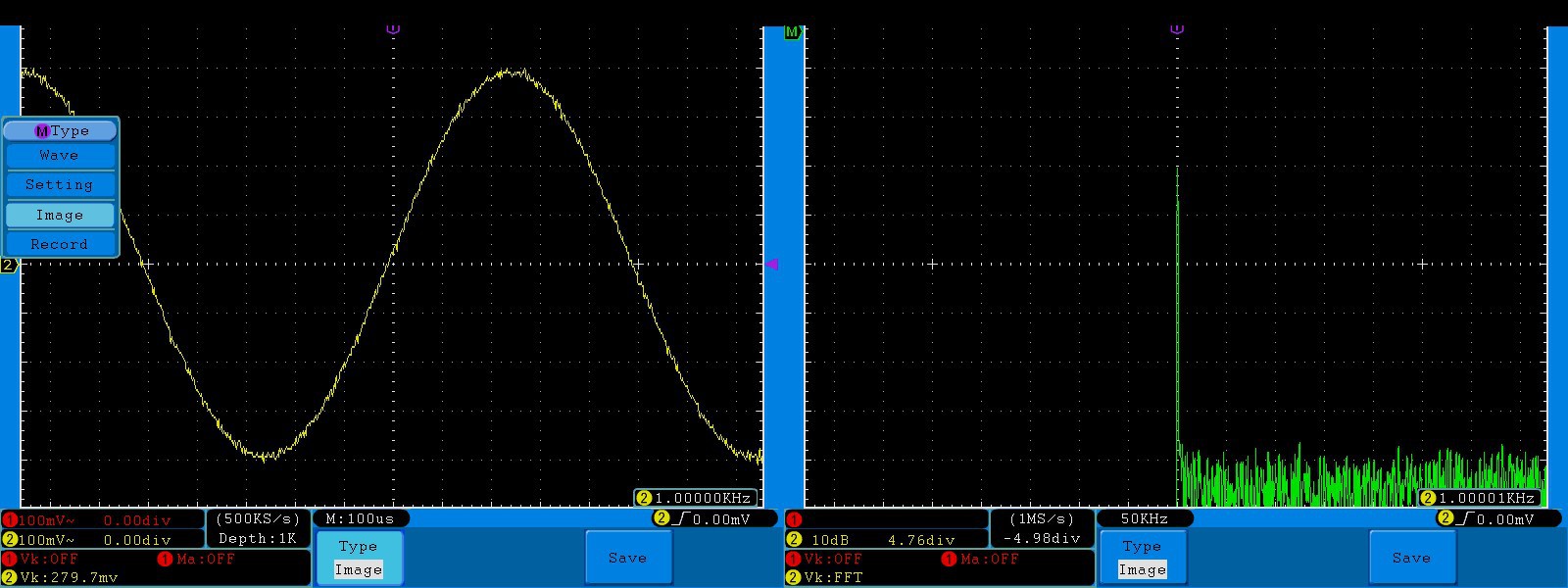Click the yellow channel 2 icon beside 10dB
The image size is (1568, 588).
[x=794, y=540]
